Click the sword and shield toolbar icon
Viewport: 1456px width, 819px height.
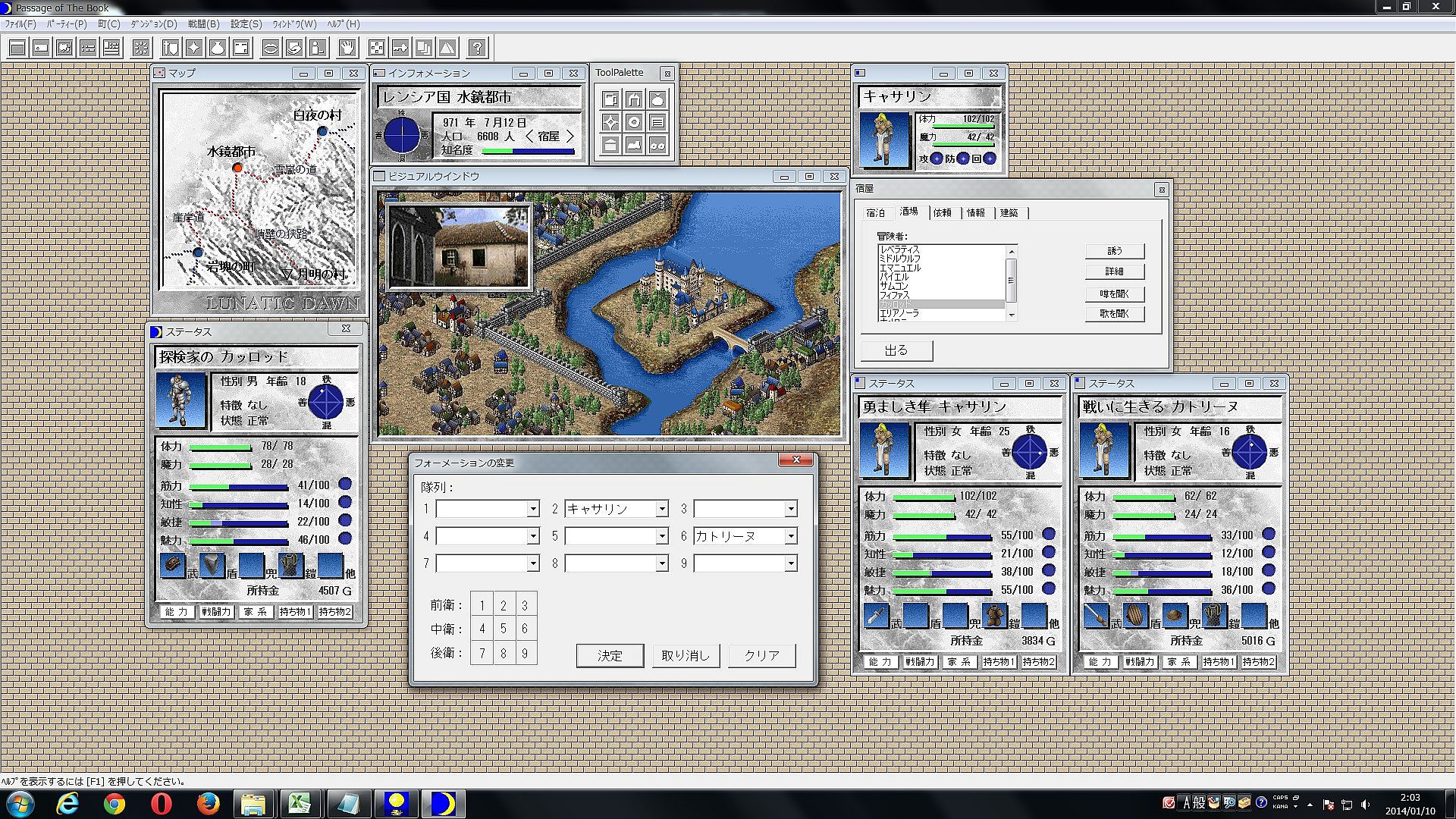tap(170, 49)
